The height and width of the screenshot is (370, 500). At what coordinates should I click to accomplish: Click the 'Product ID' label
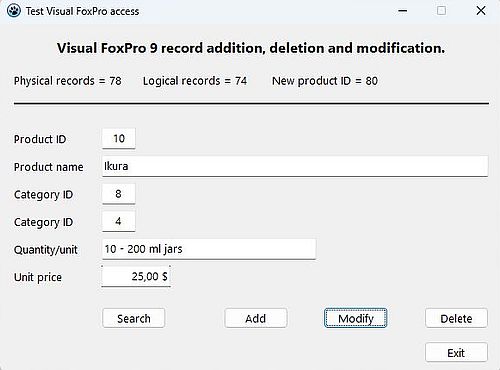pos(40,139)
